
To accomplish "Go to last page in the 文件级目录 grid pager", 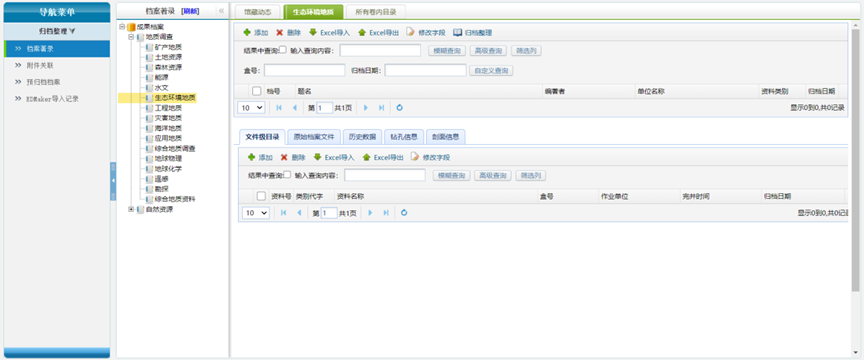I will click(x=386, y=213).
